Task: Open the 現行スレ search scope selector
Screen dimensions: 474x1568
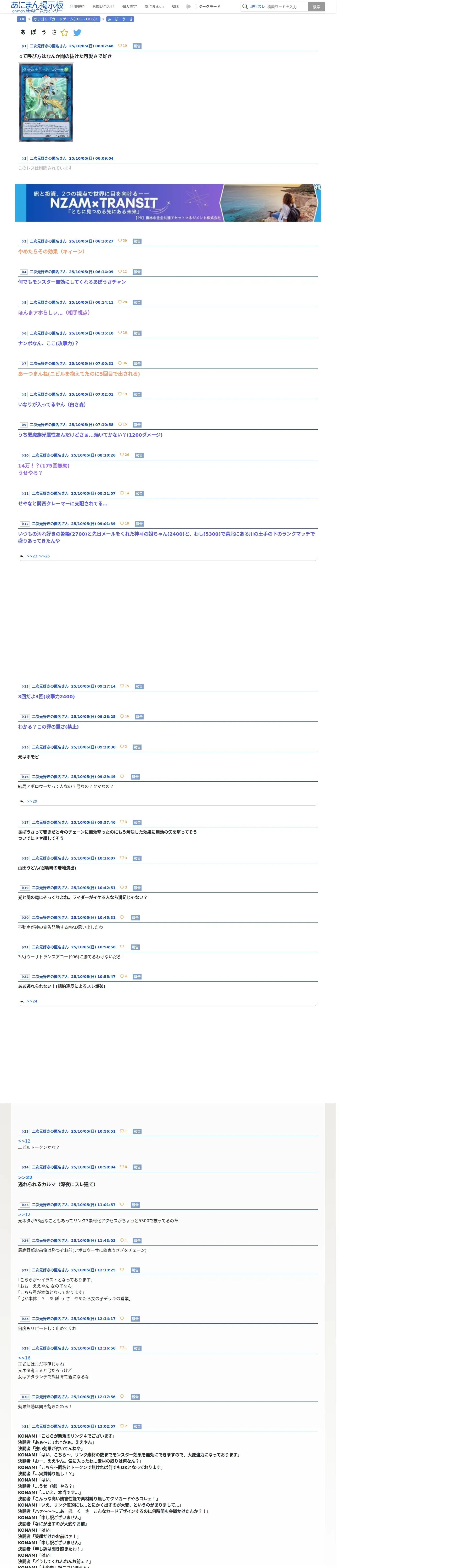Action: point(258,7)
